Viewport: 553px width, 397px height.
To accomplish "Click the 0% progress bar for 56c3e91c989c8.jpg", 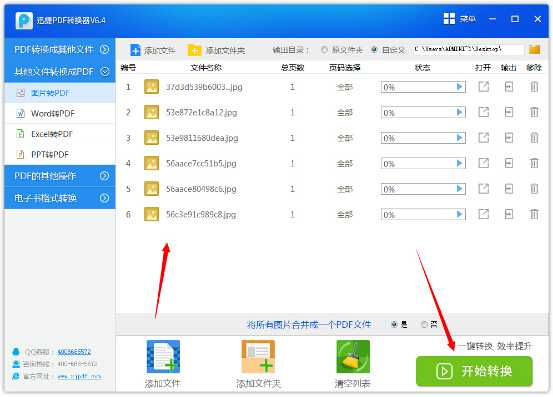I will pyautogui.click(x=423, y=214).
